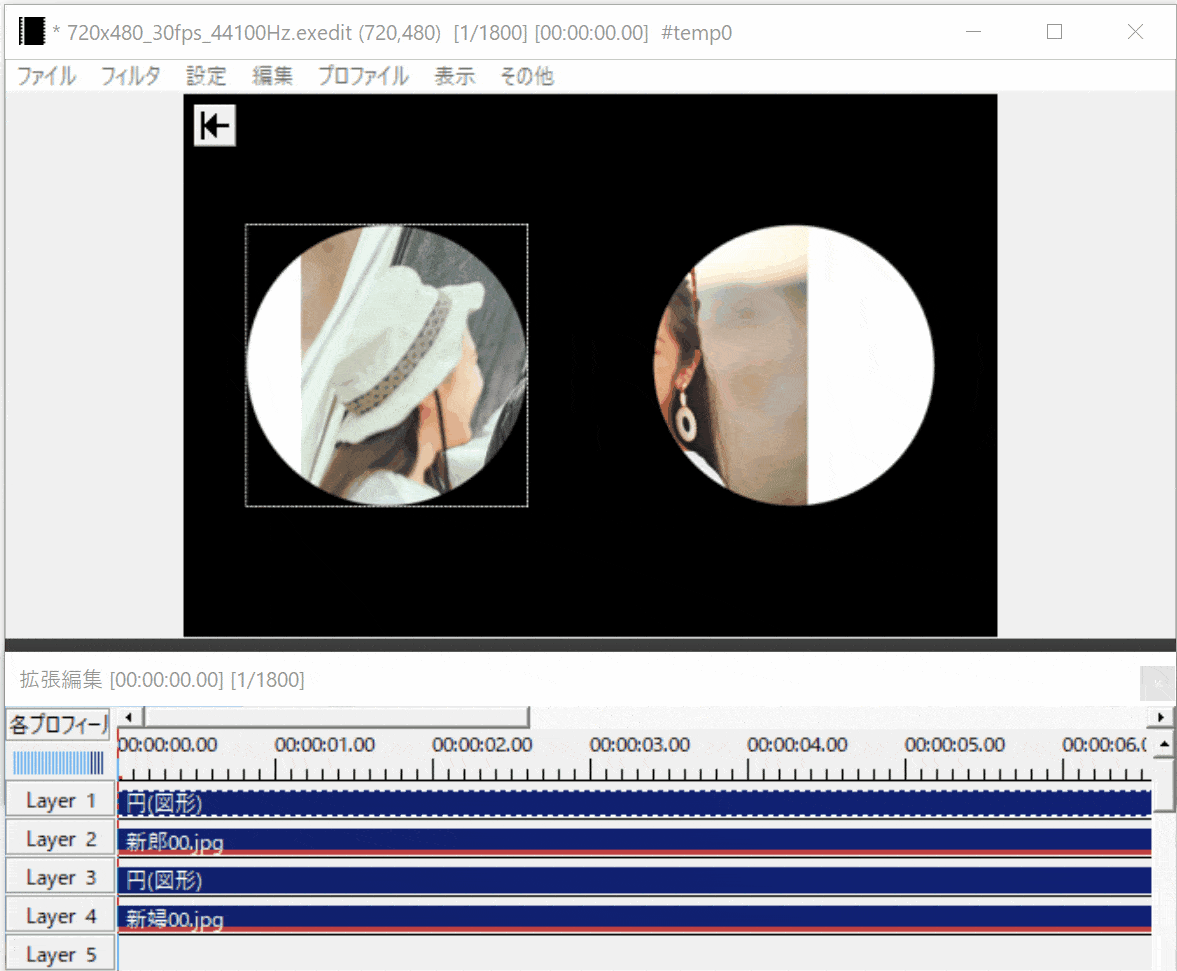Click the AviUtl film icon in title bar
The width and height of the screenshot is (1177, 971).
32,32
